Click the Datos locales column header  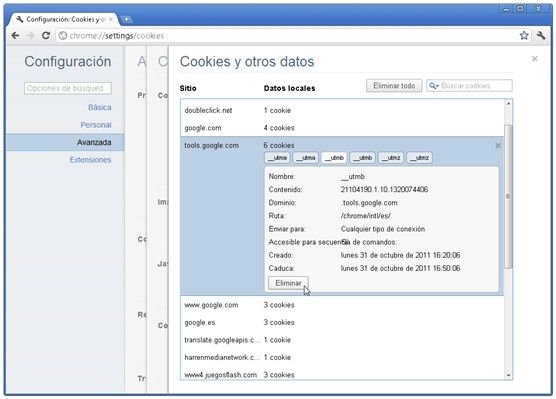click(x=289, y=88)
